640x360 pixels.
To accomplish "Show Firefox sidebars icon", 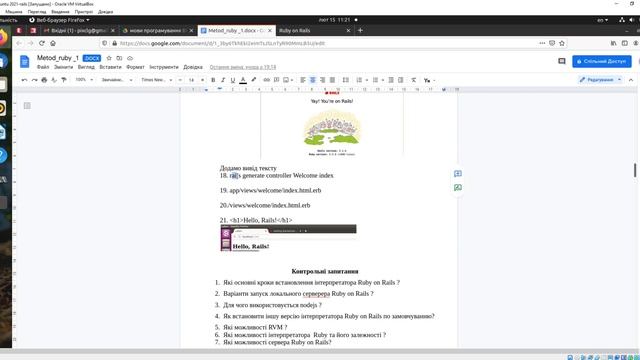I will click(x=624, y=43).
